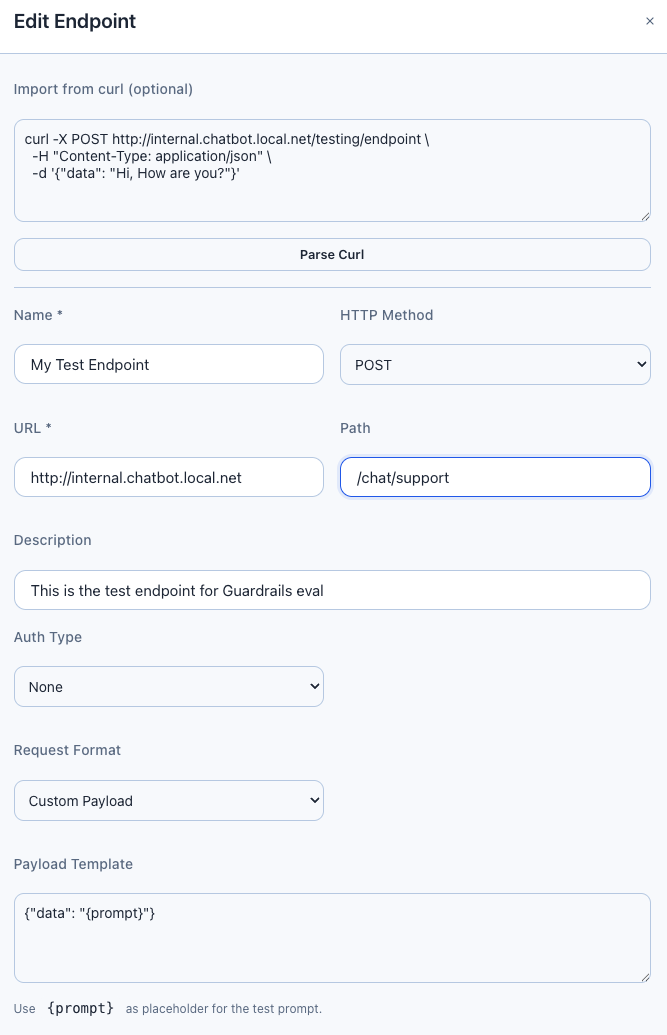Click the Request Format dropdown arrow

point(314,800)
